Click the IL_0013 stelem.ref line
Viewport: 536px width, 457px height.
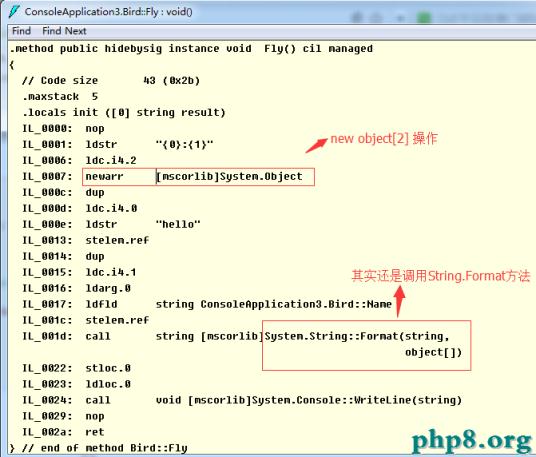(x=85, y=240)
